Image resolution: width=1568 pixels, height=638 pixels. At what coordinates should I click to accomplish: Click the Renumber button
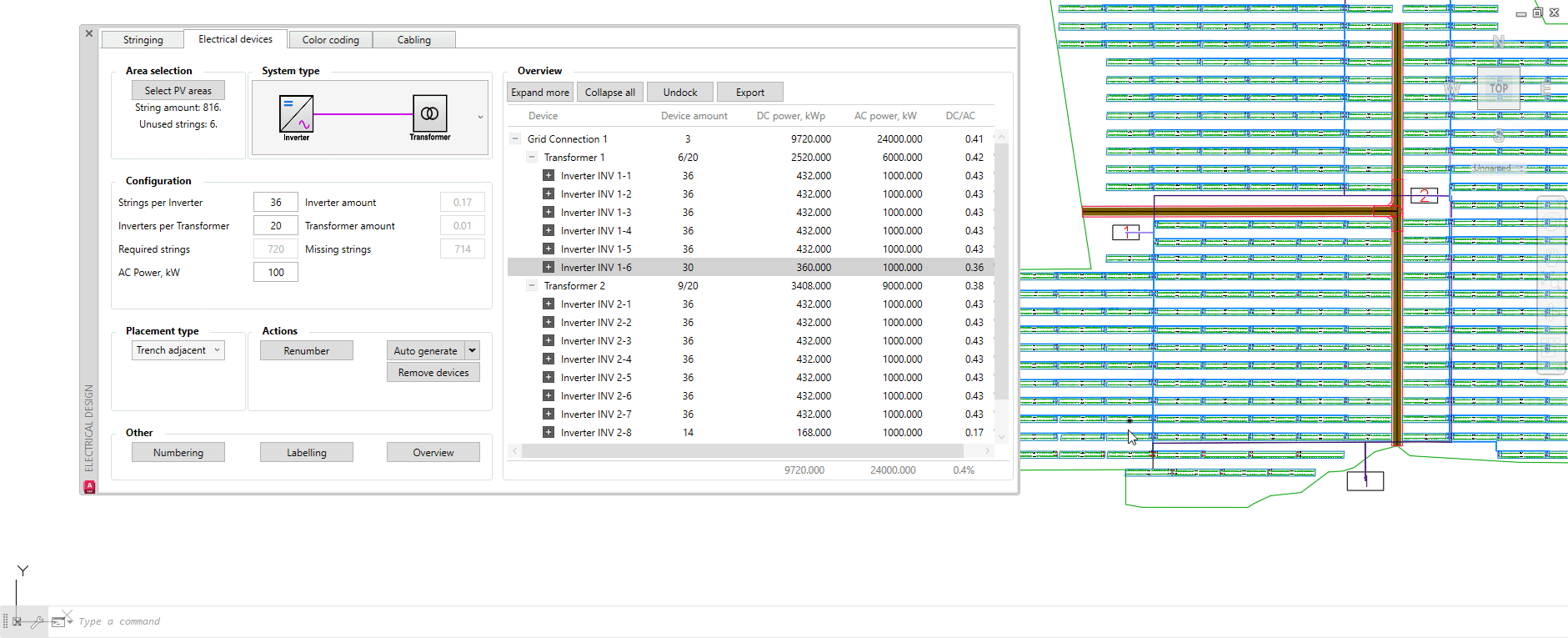307,351
